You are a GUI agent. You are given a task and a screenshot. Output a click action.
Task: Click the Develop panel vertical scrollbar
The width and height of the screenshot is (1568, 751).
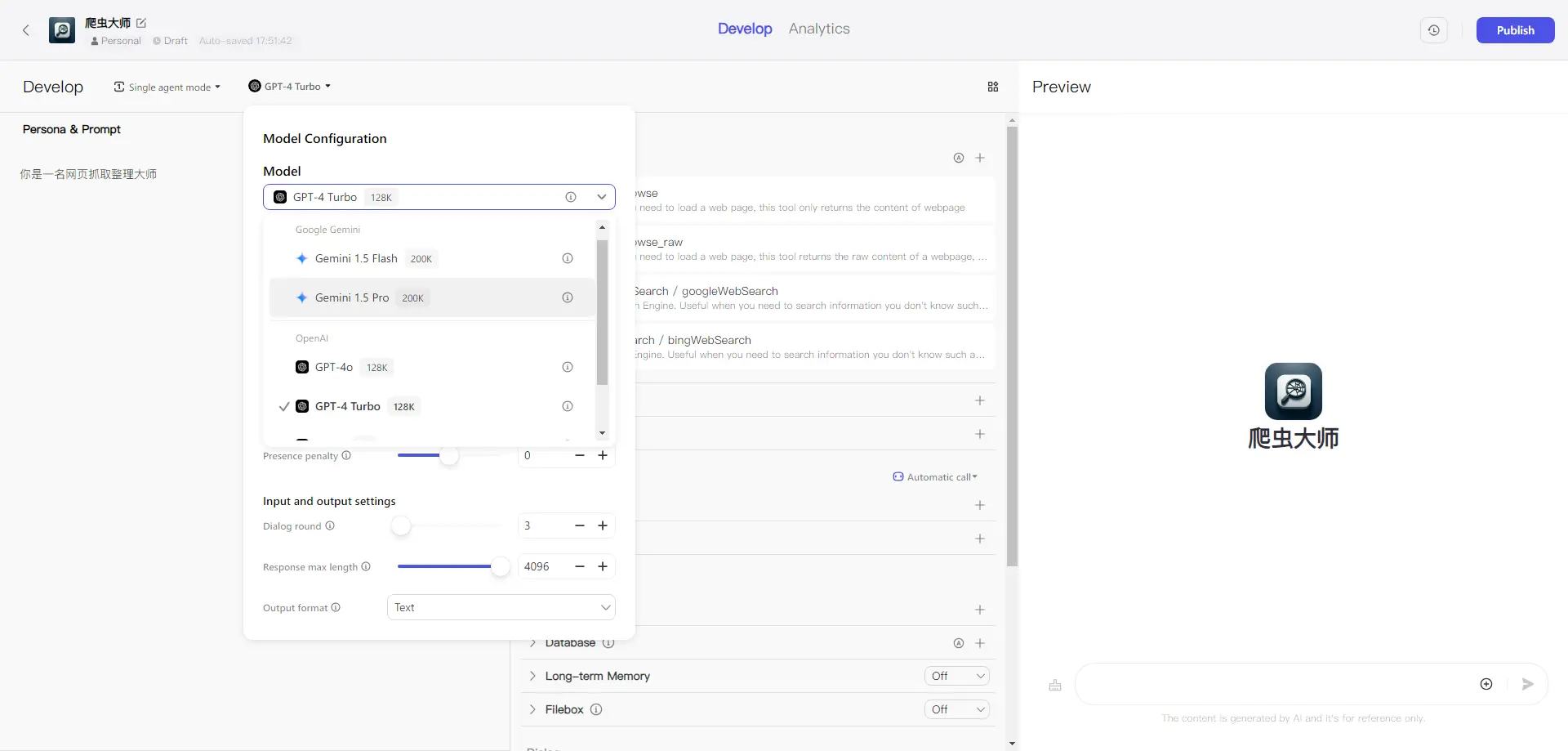click(x=1013, y=346)
